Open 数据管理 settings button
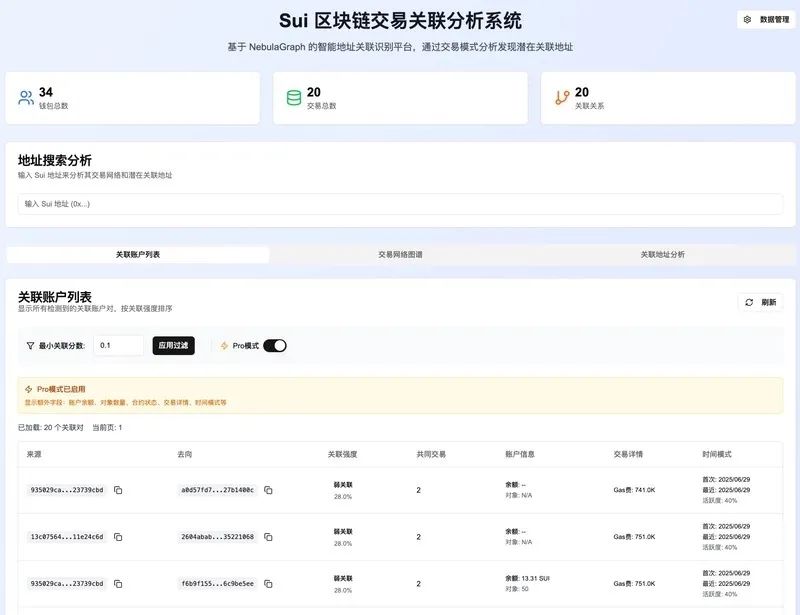This screenshot has width=800, height=615. tap(766, 19)
